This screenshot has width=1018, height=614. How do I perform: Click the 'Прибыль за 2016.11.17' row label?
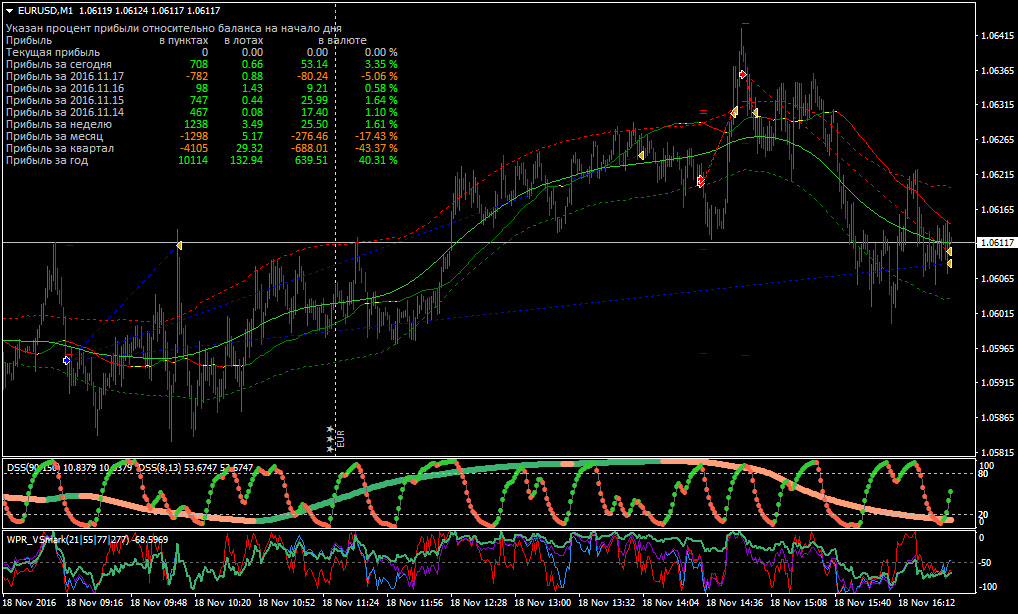tap(65, 76)
